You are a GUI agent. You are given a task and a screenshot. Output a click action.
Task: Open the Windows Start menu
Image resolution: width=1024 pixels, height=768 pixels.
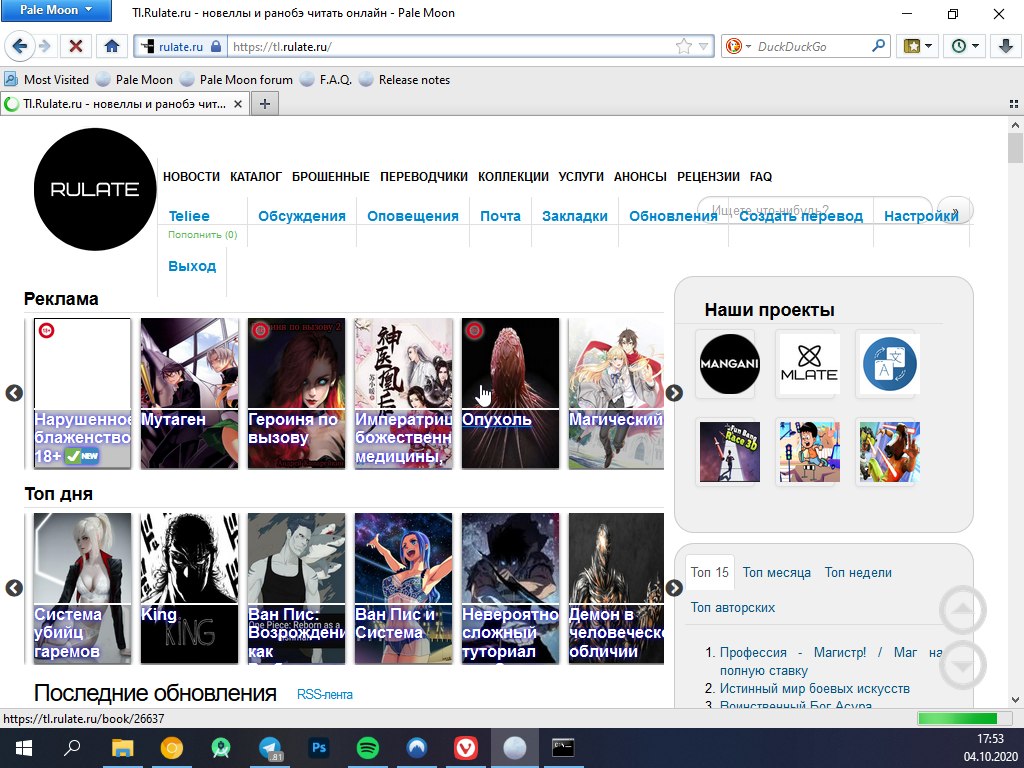tap(24, 748)
